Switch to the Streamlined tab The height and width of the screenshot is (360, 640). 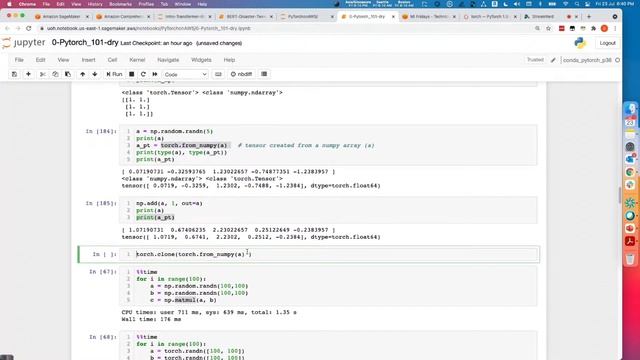542,17
